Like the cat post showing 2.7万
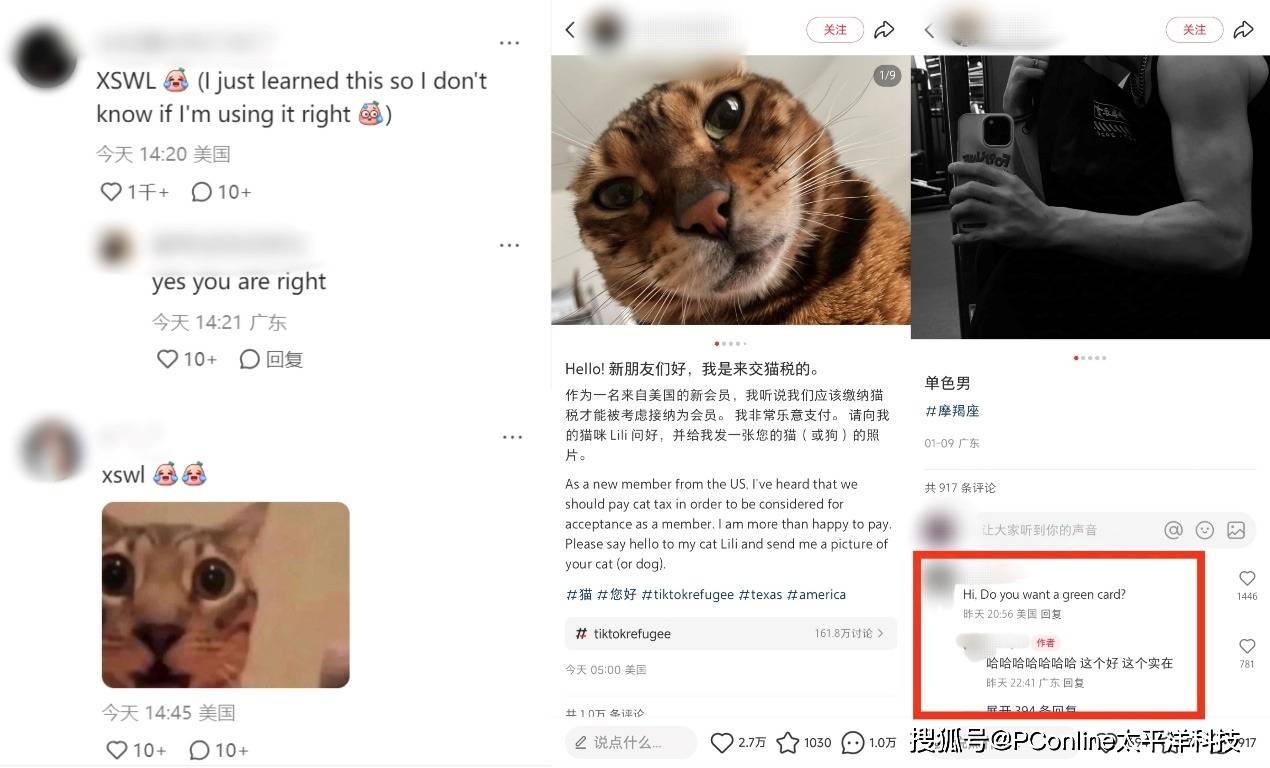1270x768 pixels. (x=722, y=742)
